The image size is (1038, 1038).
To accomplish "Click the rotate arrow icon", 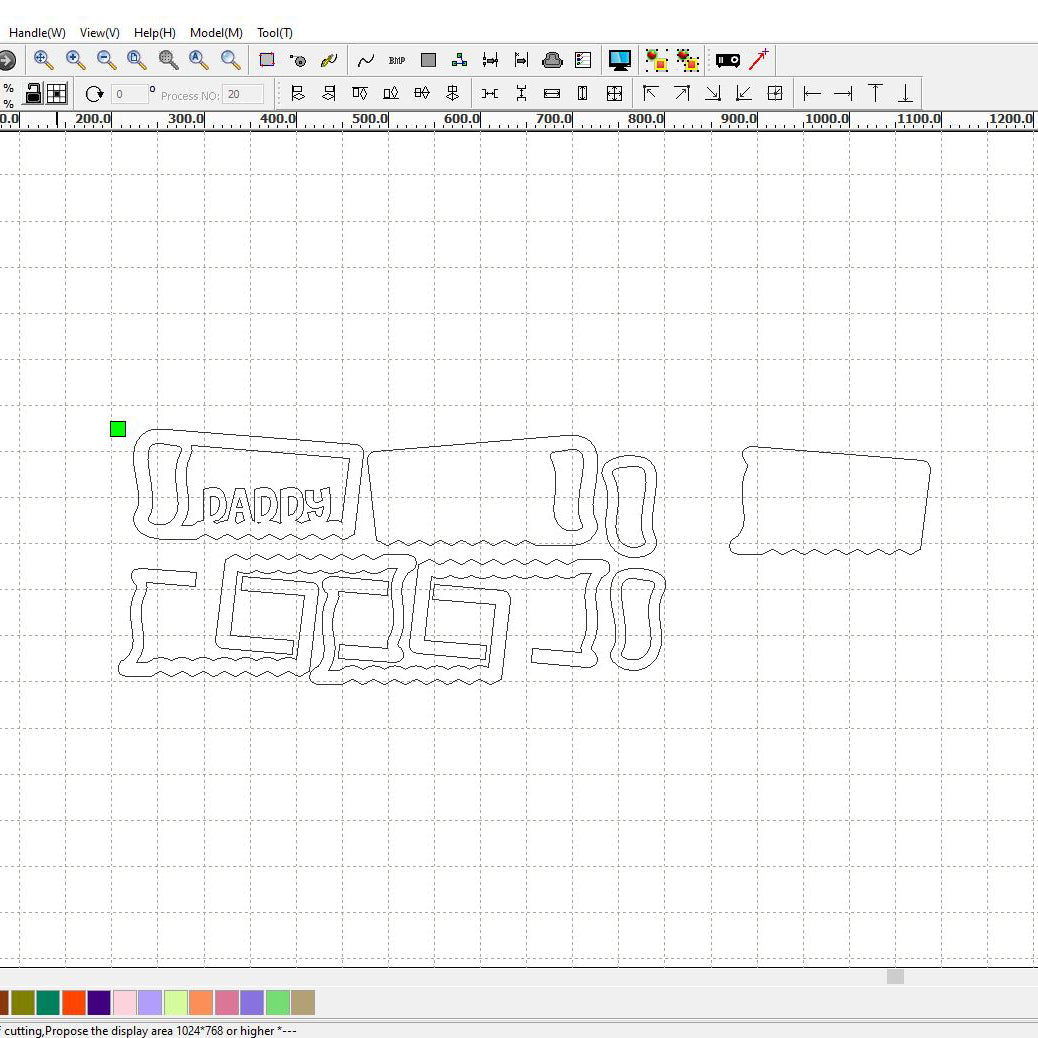I will click(x=94, y=94).
